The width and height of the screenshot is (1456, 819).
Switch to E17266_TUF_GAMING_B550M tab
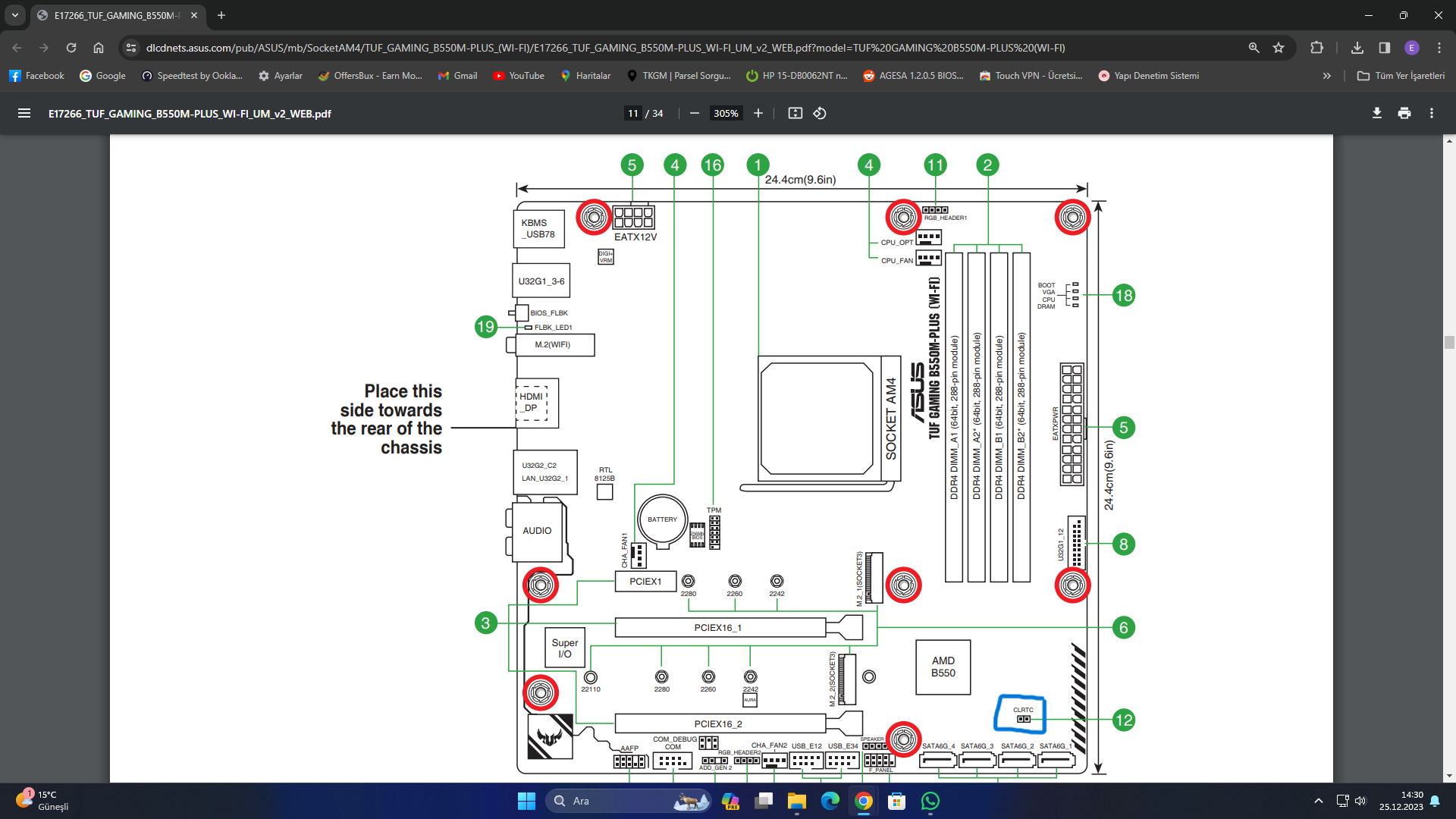tap(114, 15)
